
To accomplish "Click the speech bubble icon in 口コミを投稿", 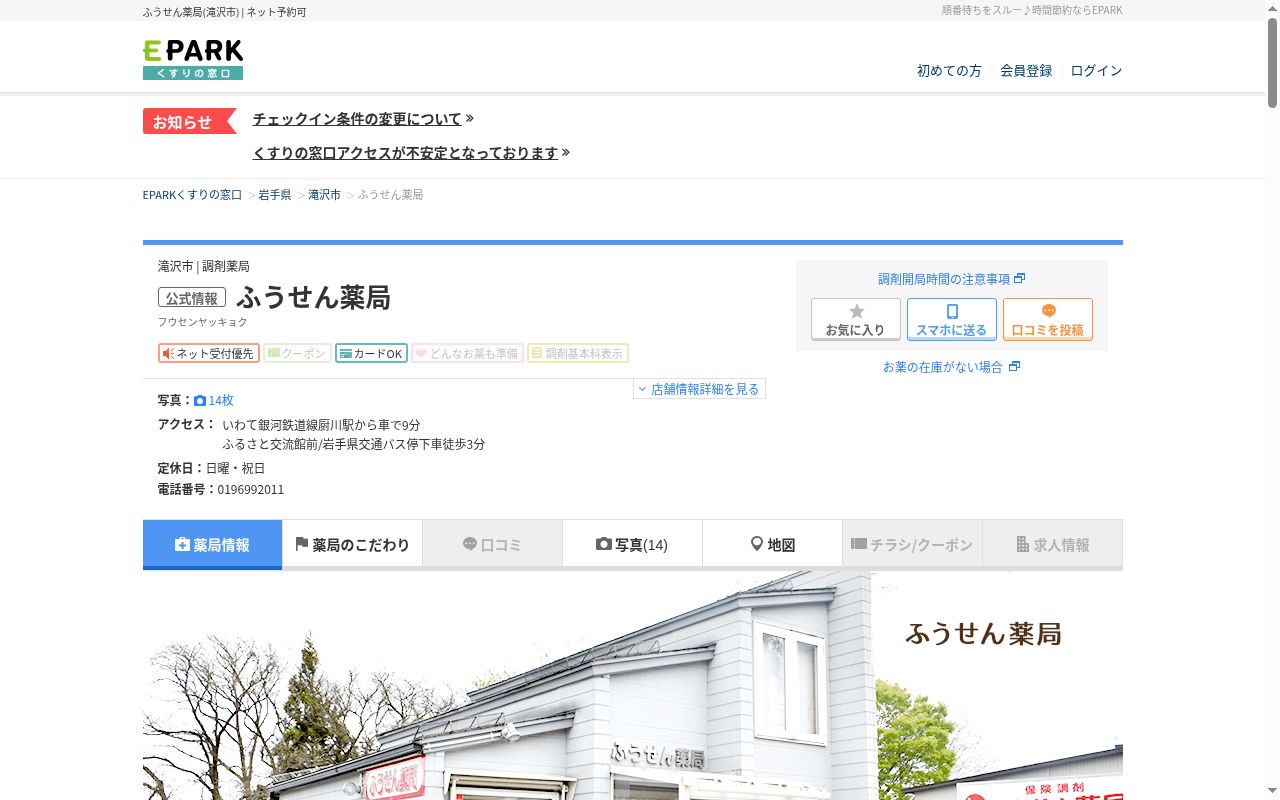I will point(1048,311).
